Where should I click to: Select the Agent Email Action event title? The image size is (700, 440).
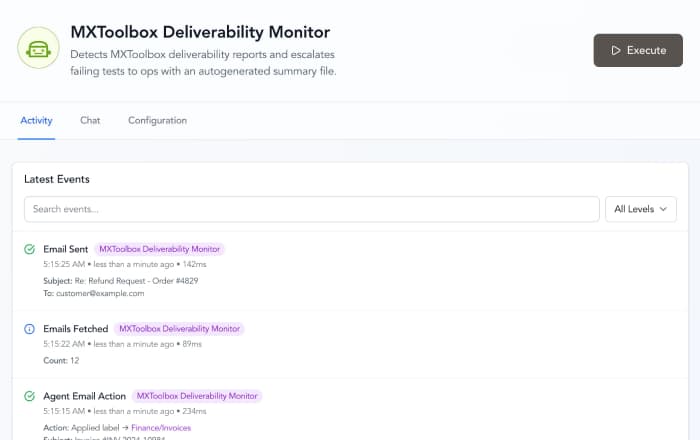pyautogui.click(x=84, y=396)
